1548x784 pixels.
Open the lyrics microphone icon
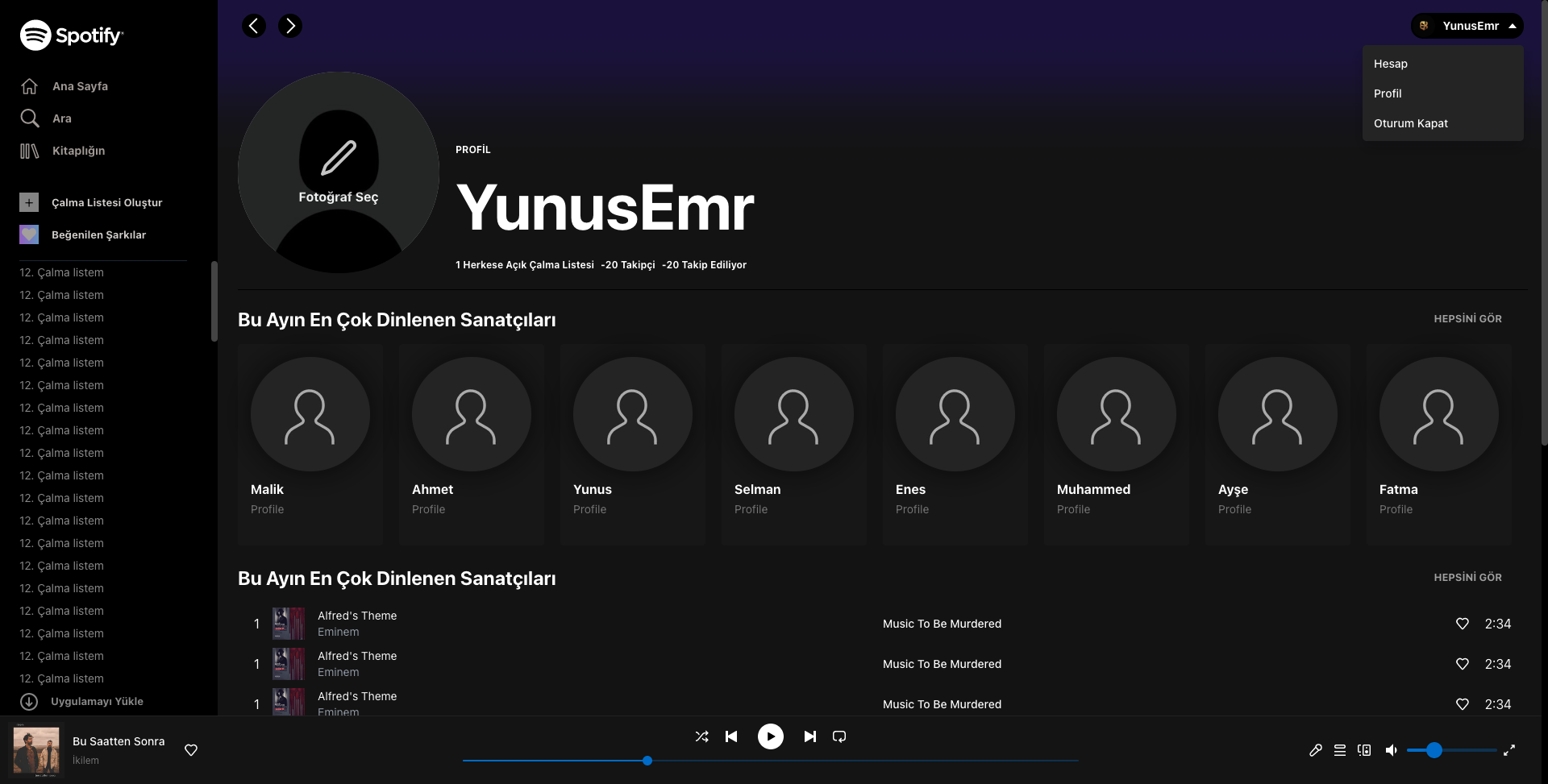click(x=1316, y=750)
